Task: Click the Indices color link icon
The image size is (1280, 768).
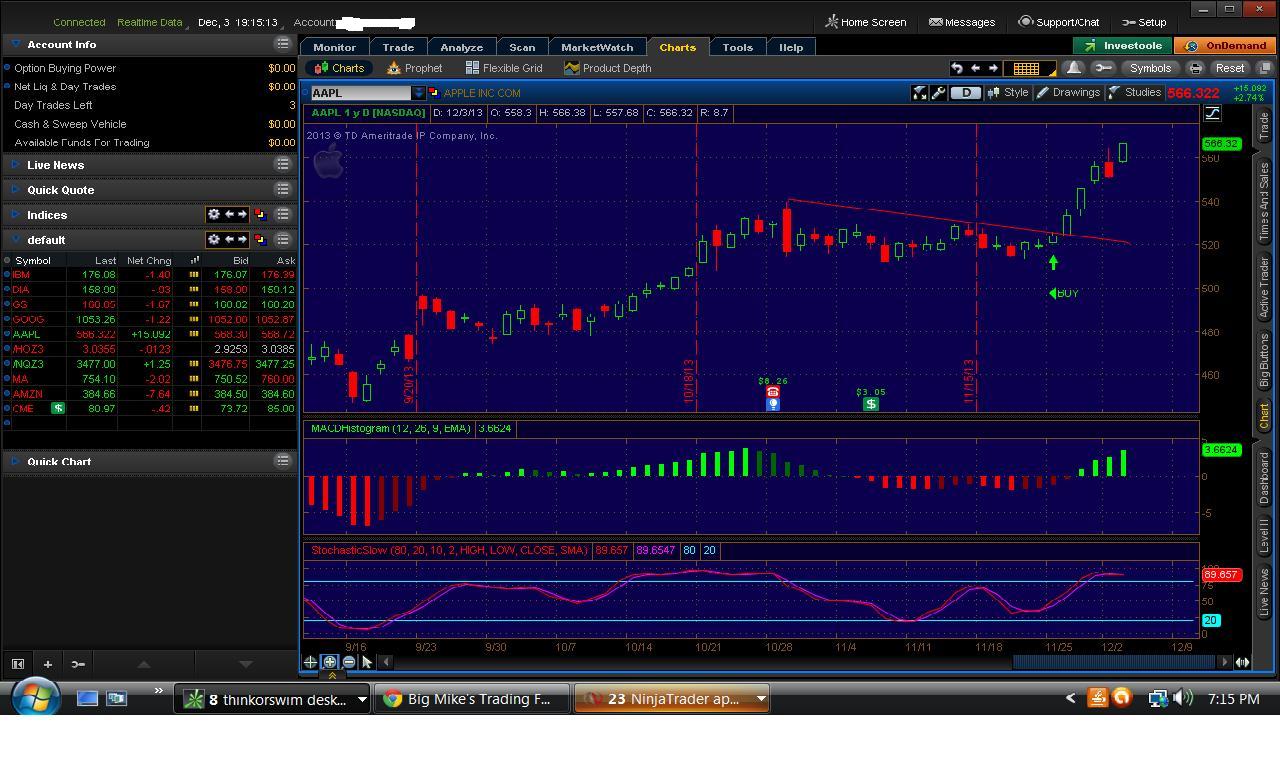Action: (260, 215)
